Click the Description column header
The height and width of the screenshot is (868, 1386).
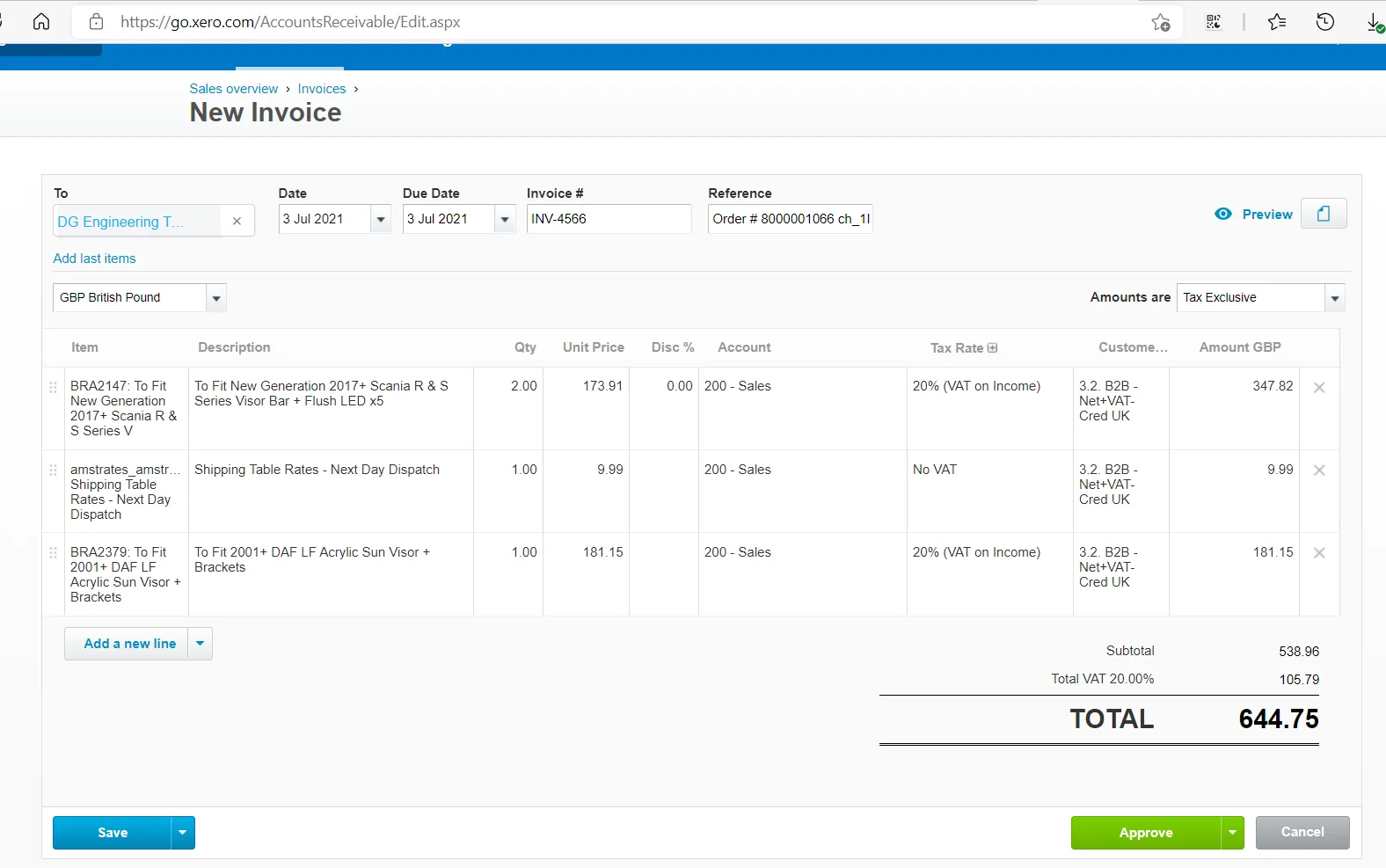click(234, 347)
